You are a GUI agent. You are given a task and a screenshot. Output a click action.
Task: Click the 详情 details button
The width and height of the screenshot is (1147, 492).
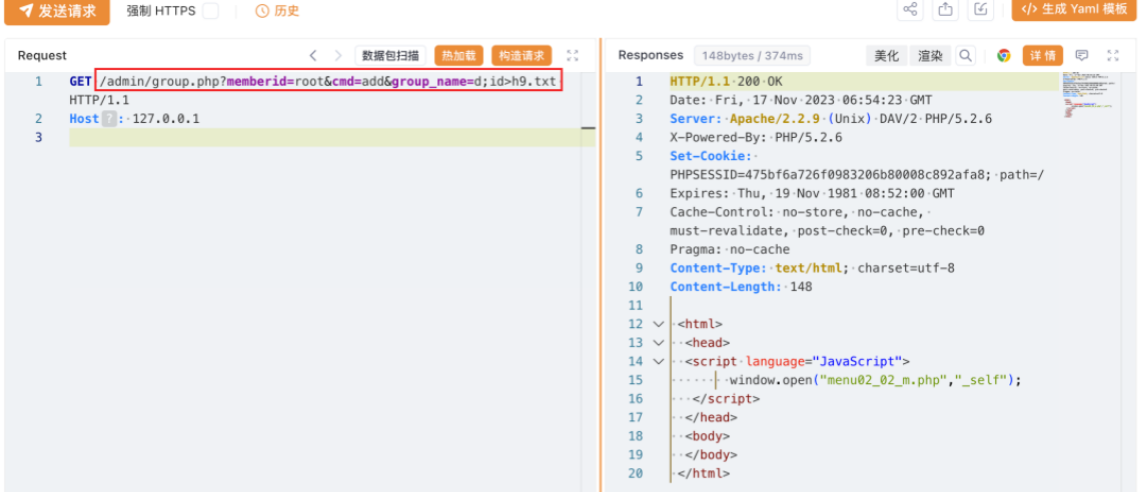pyautogui.click(x=1042, y=56)
